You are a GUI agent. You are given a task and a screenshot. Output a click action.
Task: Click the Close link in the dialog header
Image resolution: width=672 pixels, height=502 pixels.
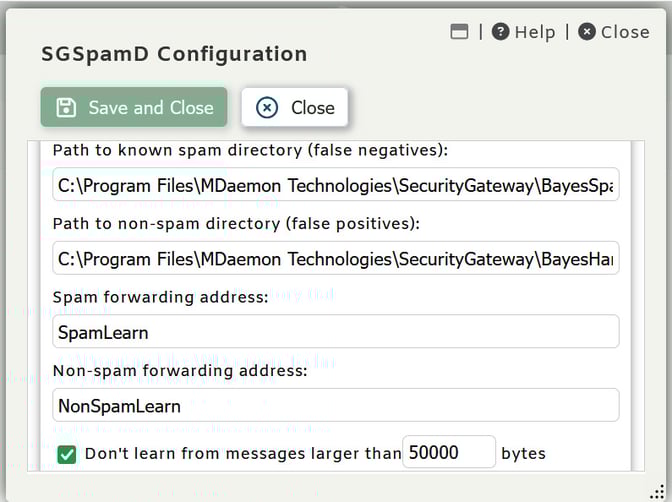[614, 32]
